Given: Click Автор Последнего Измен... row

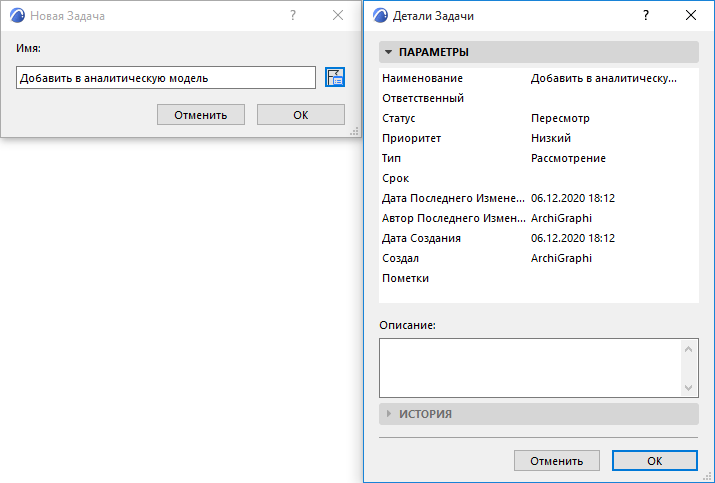Looking at the screenshot, I should click(539, 218).
